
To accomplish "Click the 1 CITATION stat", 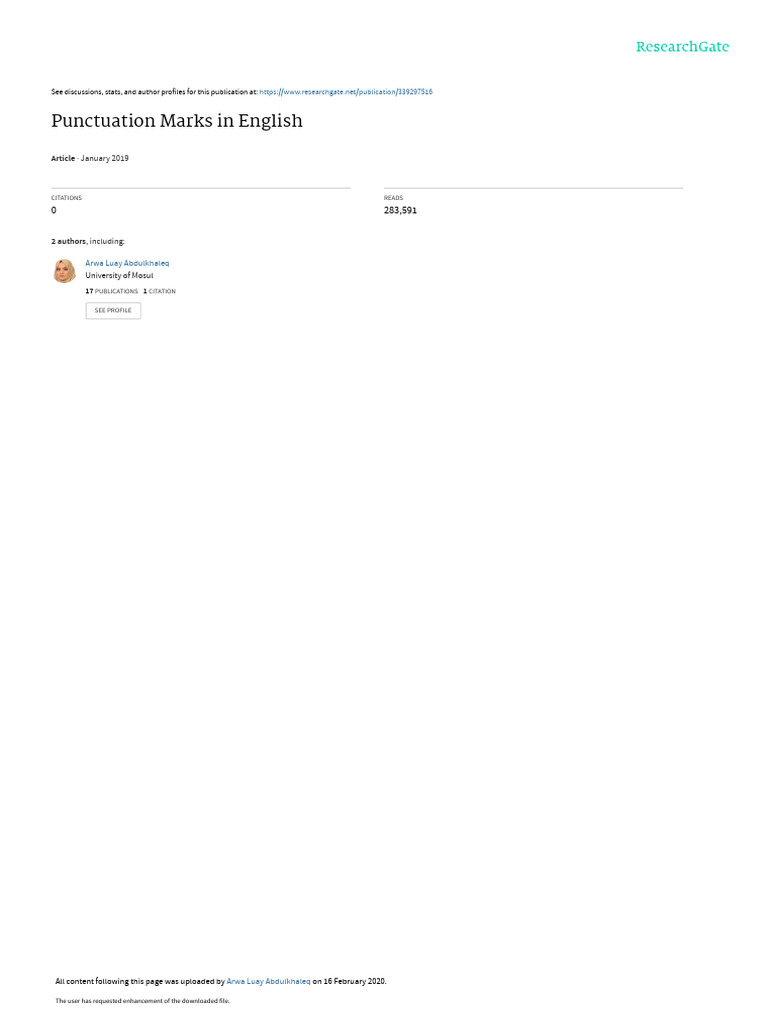I will pos(159,291).
